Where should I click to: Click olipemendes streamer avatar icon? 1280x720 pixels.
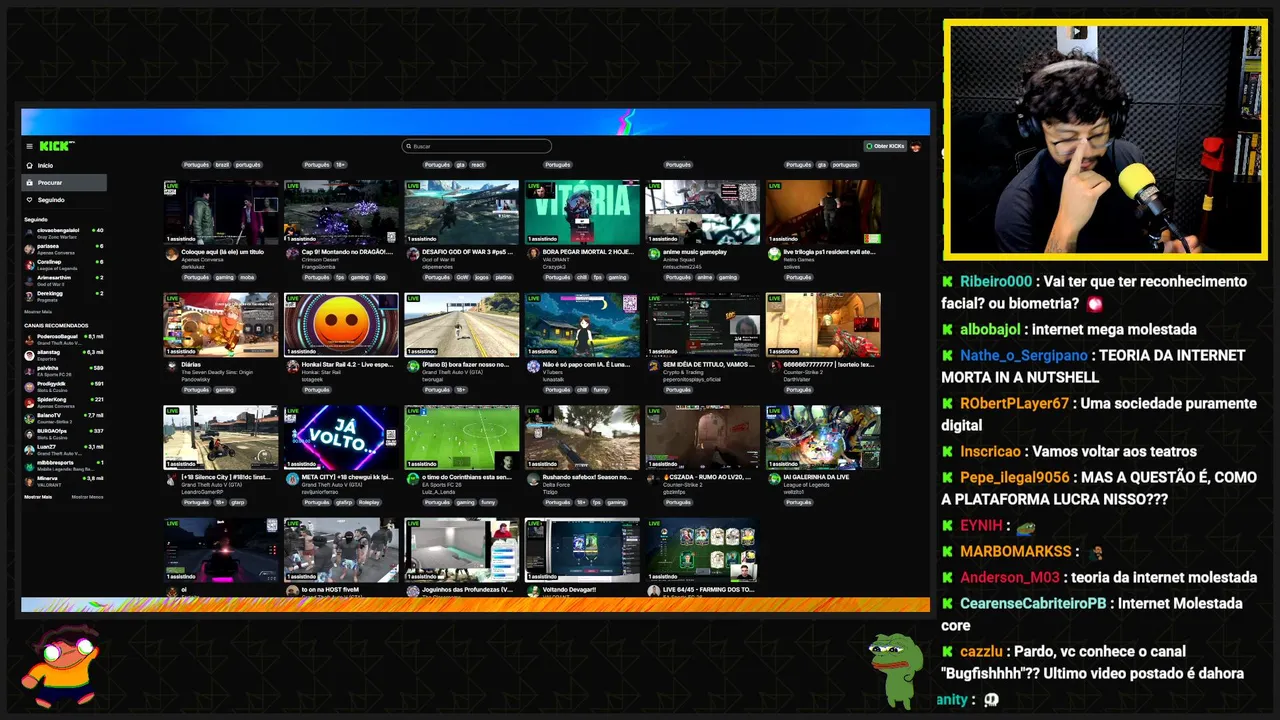(x=413, y=255)
